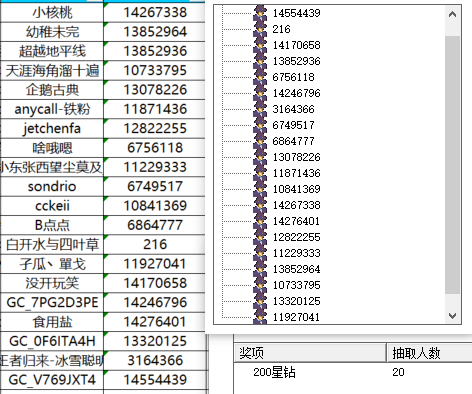Select spreadsheet cell 14276401

pos(155,322)
